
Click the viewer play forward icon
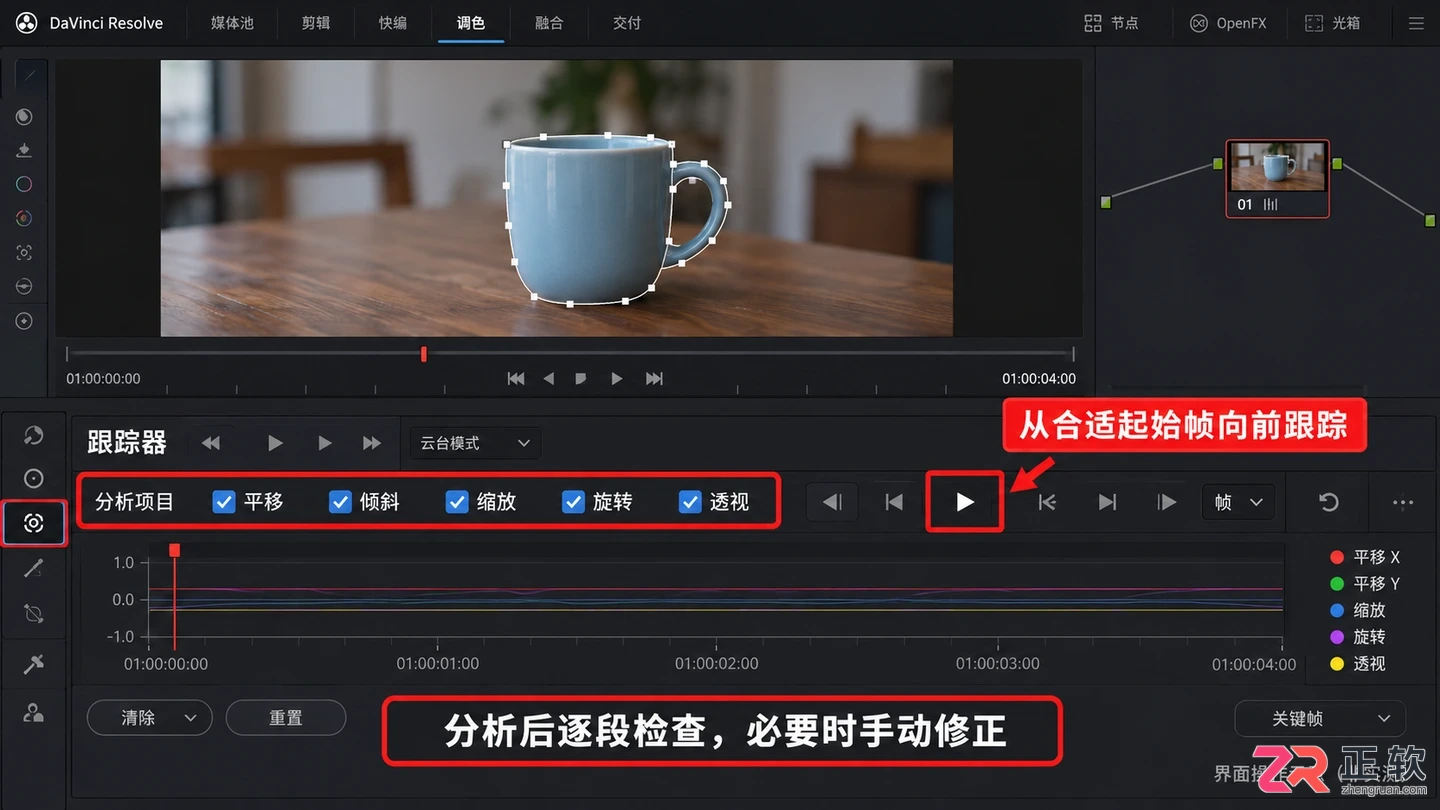(x=617, y=378)
